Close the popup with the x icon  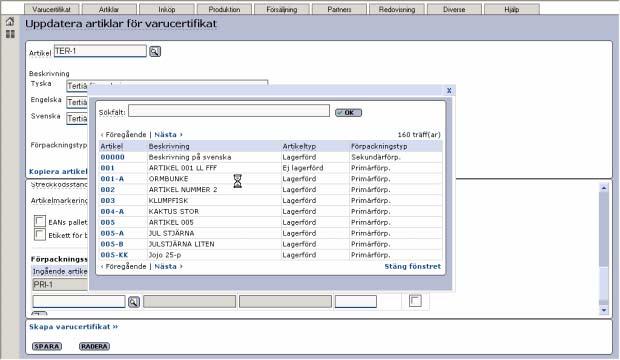(449, 90)
